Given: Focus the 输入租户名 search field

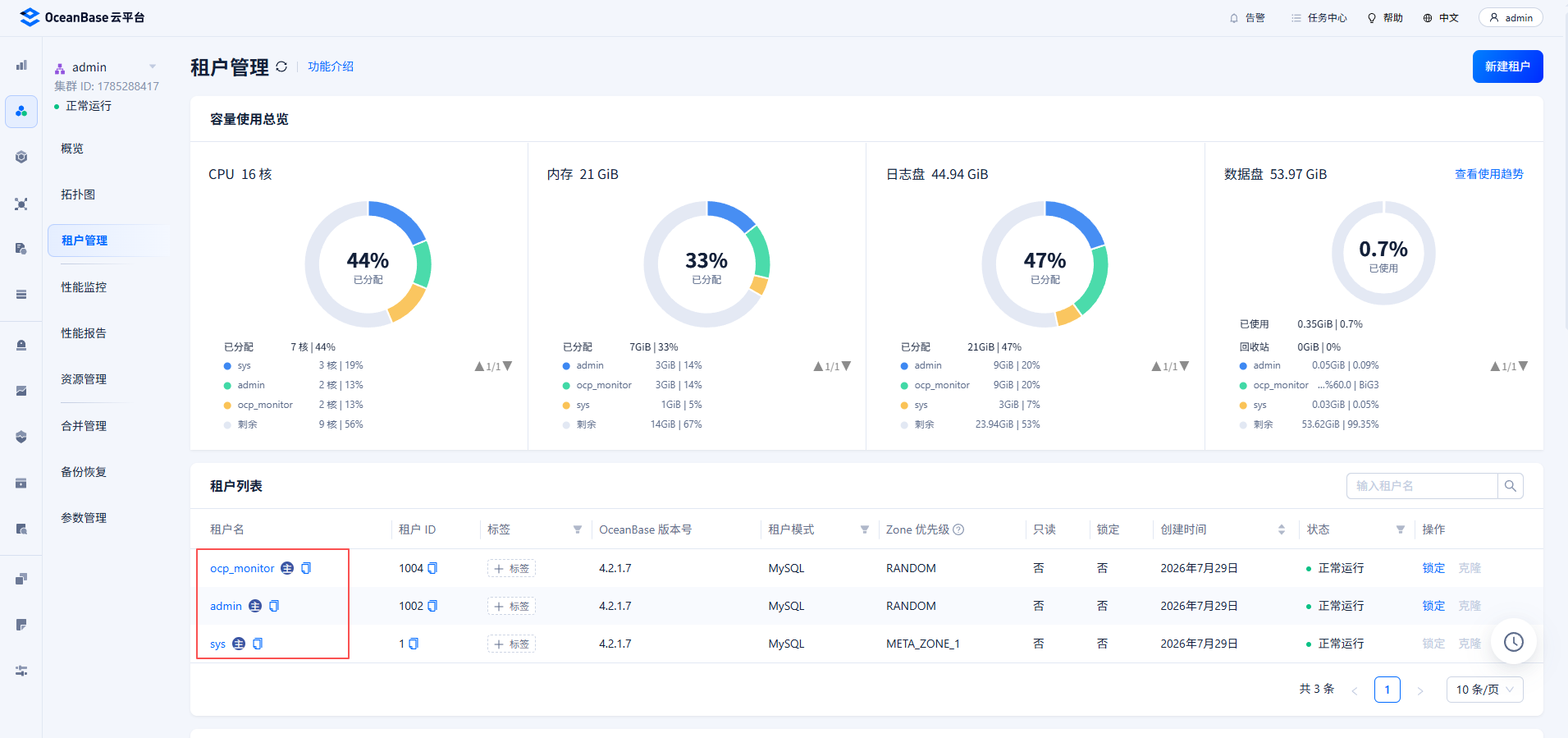Looking at the screenshot, I should 1422,486.
